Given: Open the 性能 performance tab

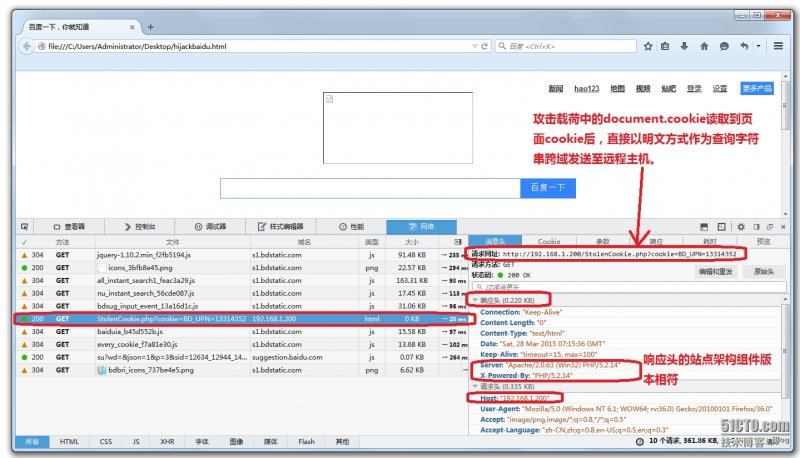Looking at the screenshot, I should pyautogui.click(x=351, y=226).
